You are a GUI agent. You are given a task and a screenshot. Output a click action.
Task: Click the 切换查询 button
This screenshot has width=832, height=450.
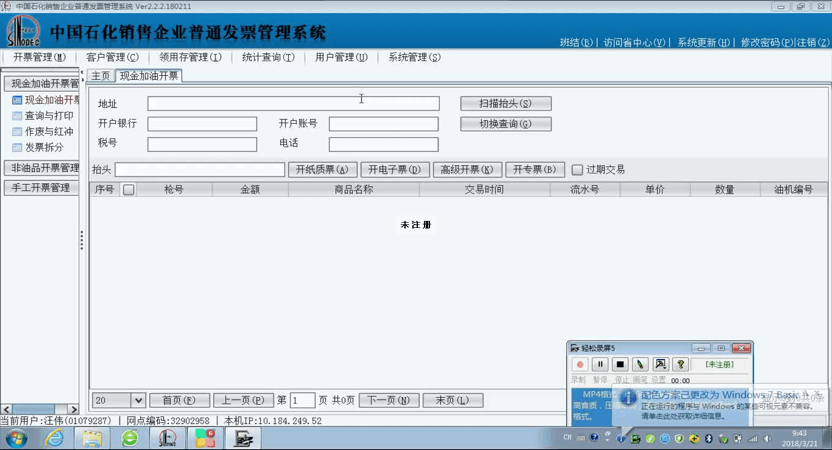(x=506, y=124)
